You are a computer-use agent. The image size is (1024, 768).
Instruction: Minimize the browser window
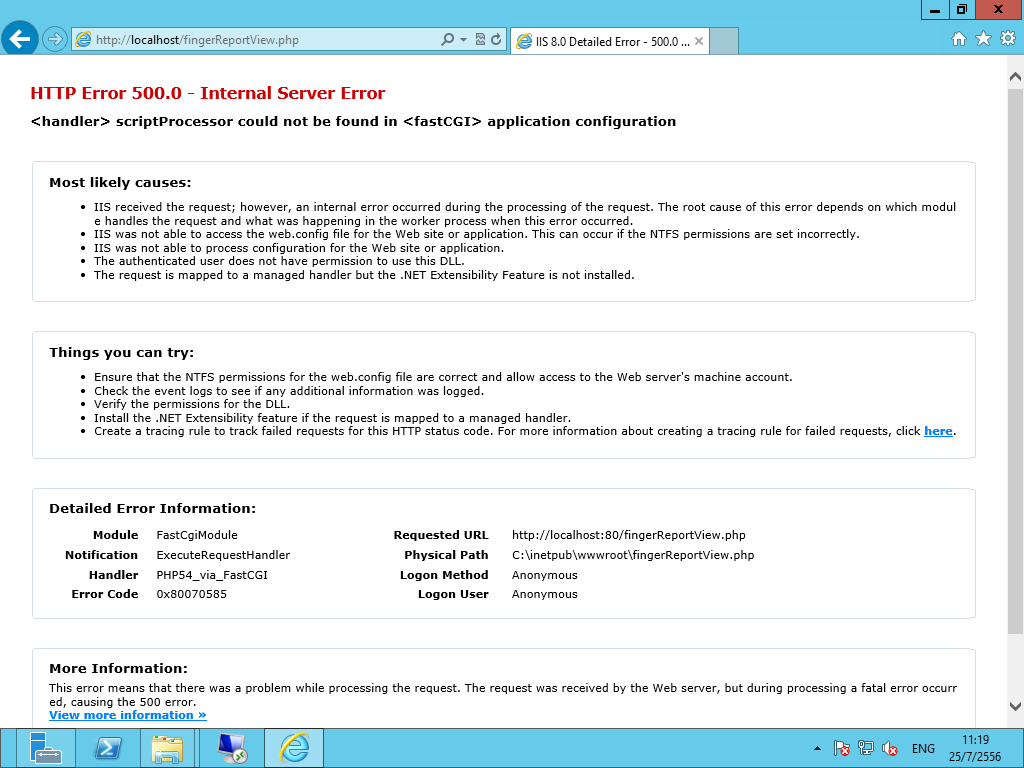click(x=935, y=10)
